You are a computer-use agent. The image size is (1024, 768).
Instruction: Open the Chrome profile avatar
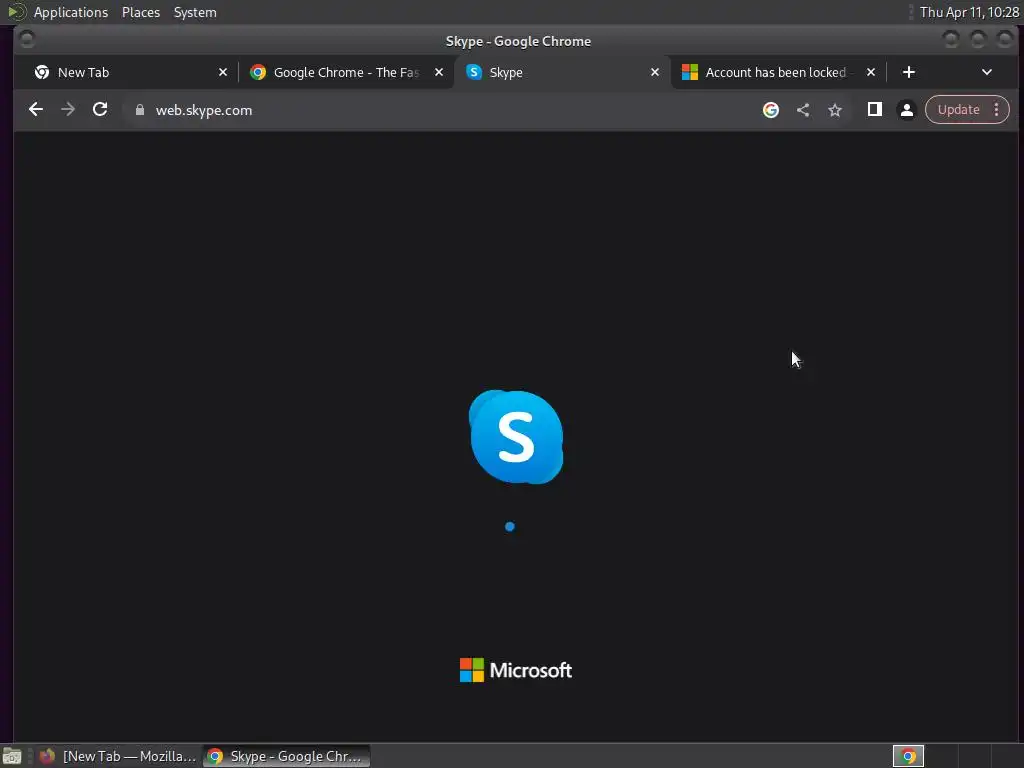click(906, 110)
